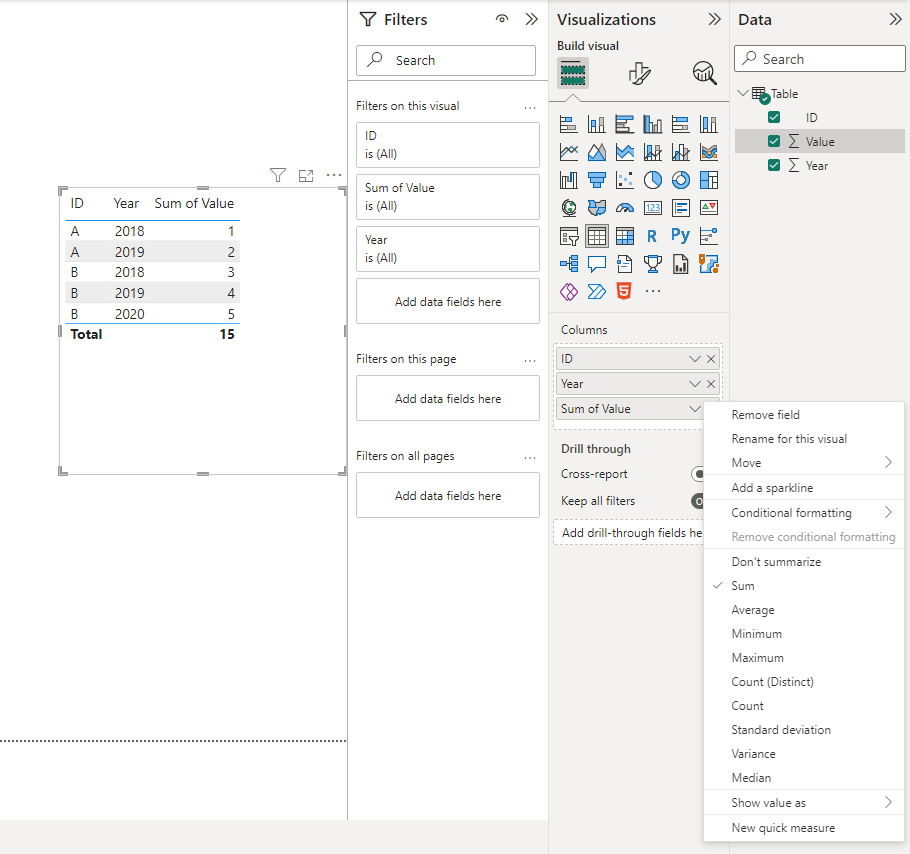Open the Format visual paintbrush tab
The image size is (910, 854).
click(x=639, y=73)
